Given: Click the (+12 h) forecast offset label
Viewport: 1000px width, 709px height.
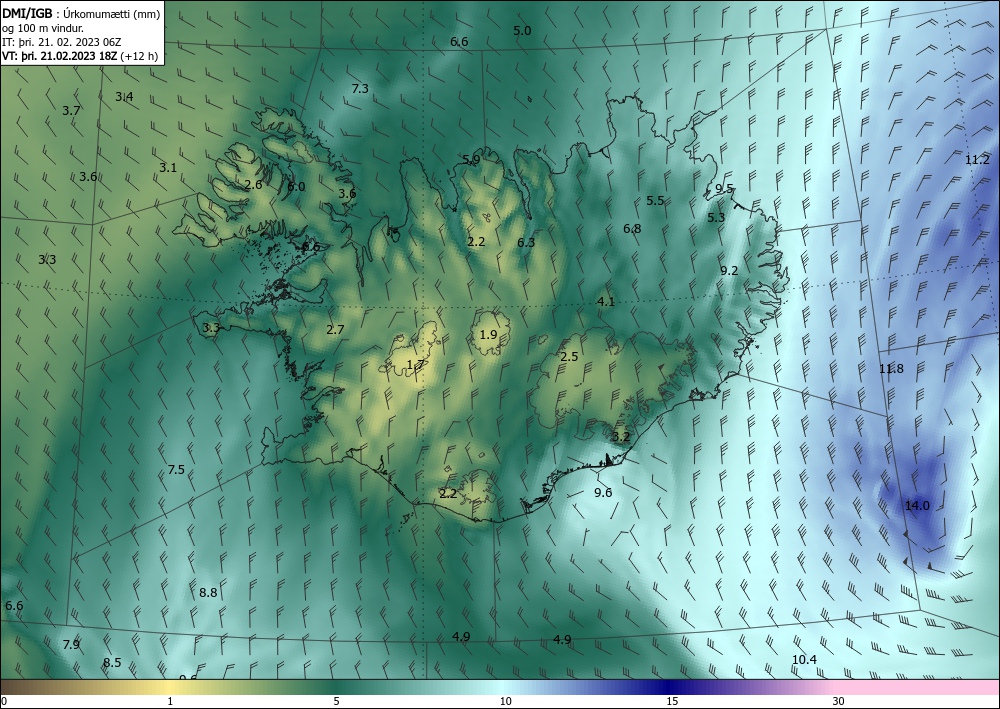Looking at the screenshot, I should click(x=139, y=56).
